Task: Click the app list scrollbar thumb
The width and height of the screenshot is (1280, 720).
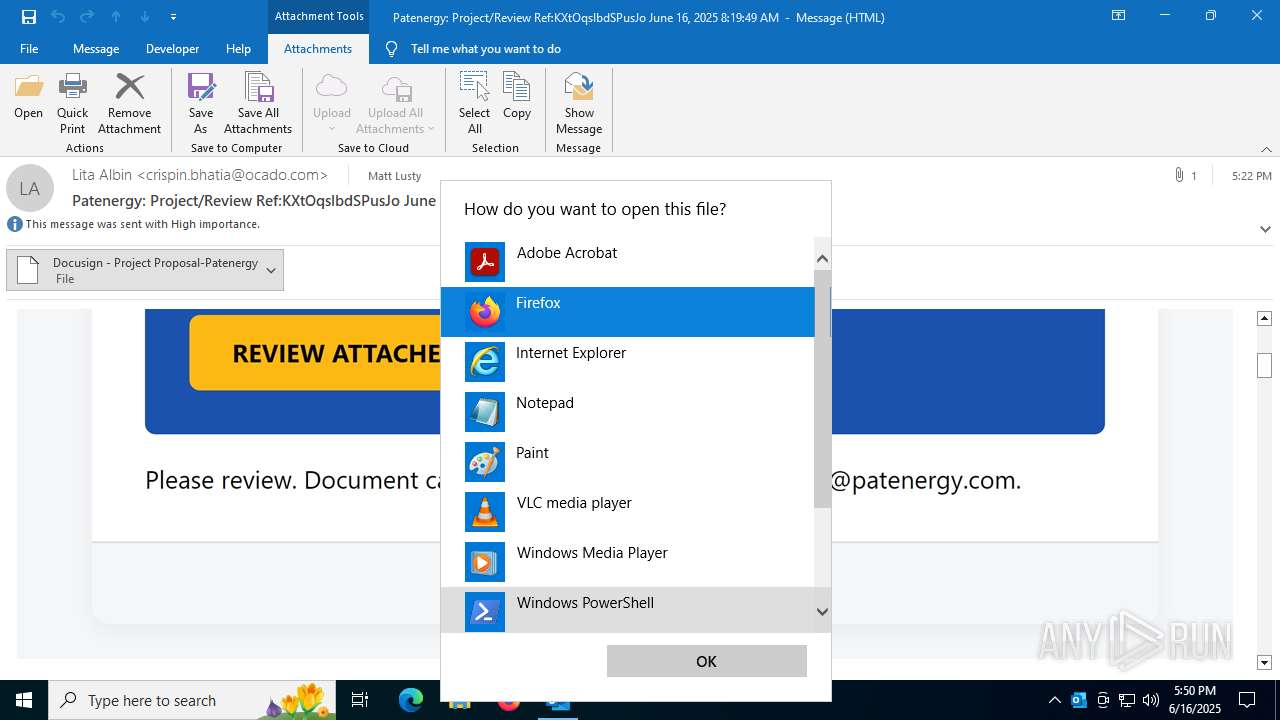Action: pyautogui.click(x=822, y=388)
